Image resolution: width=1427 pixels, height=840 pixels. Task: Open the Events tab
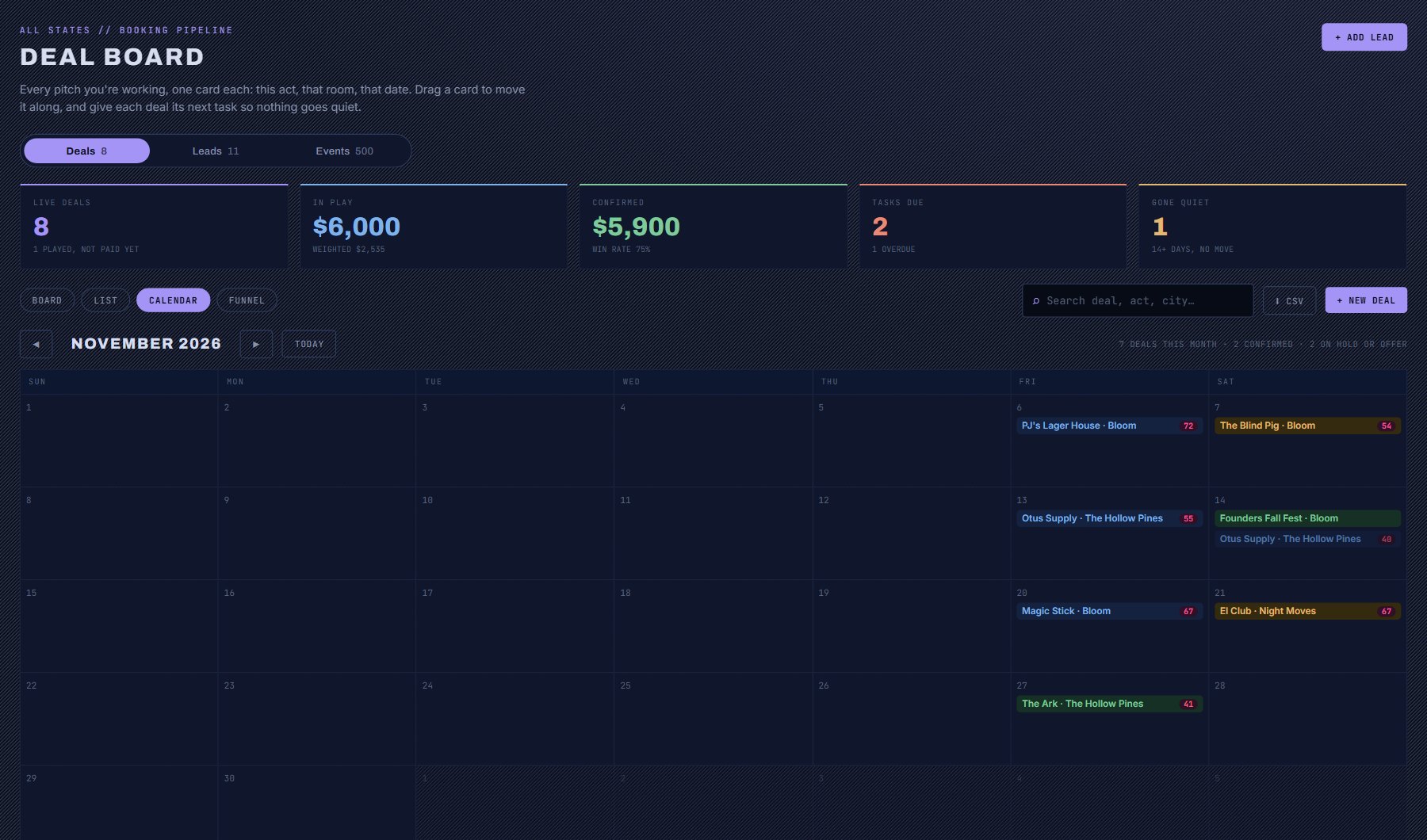coord(344,151)
